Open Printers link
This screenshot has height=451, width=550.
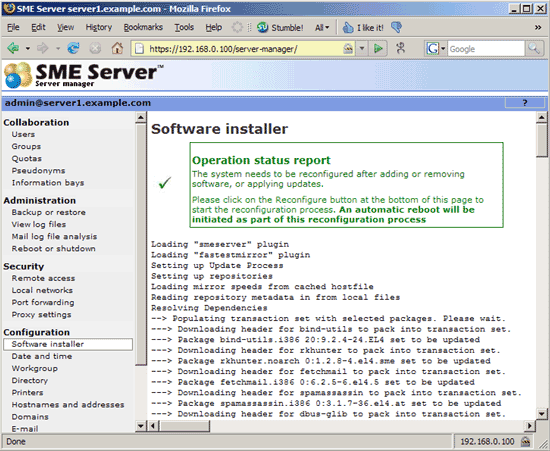(28, 392)
